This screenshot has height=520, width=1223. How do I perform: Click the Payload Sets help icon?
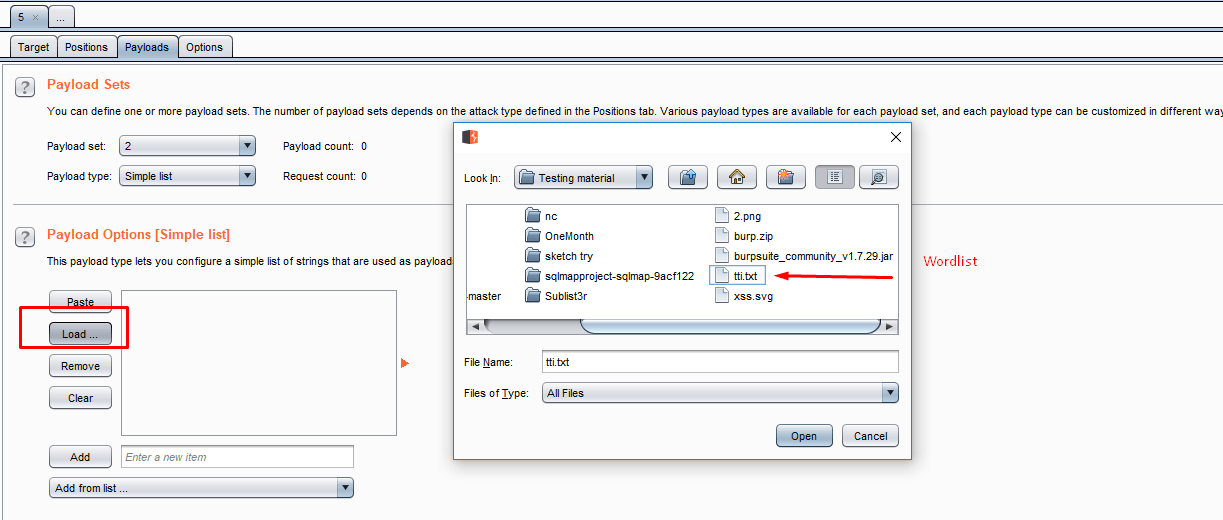[x=25, y=87]
